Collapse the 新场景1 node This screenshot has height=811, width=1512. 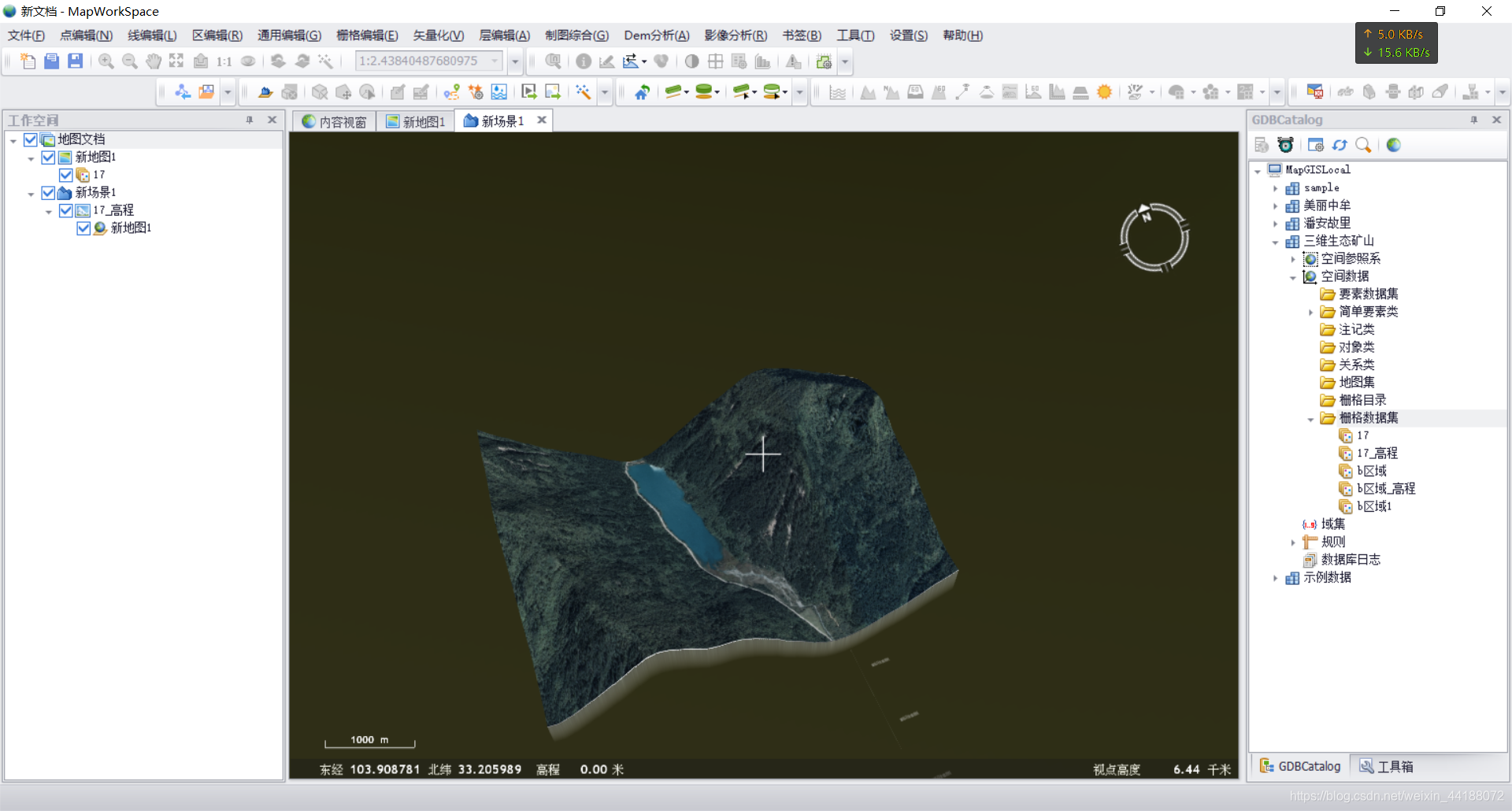31,194
